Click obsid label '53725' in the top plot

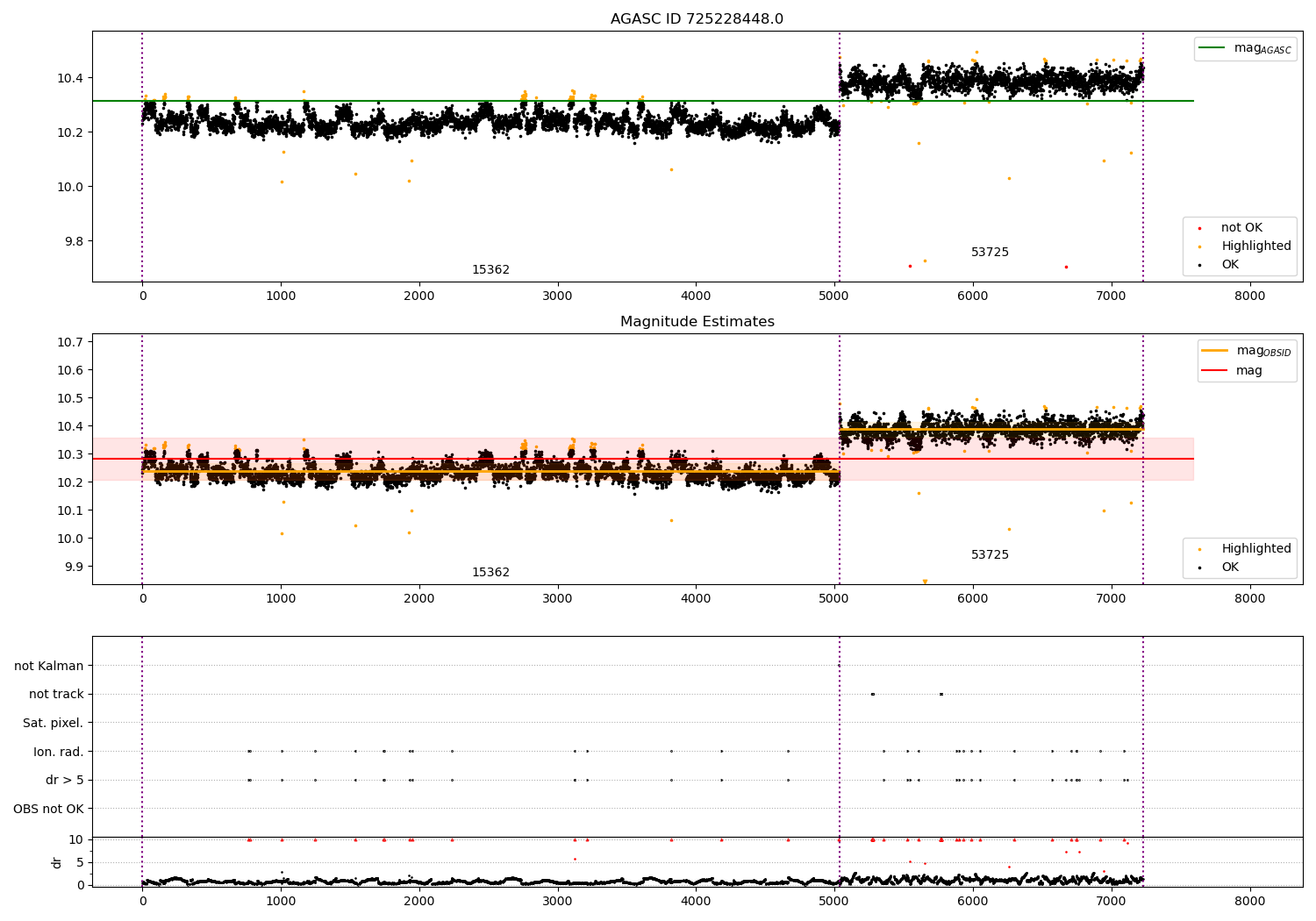point(990,253)
